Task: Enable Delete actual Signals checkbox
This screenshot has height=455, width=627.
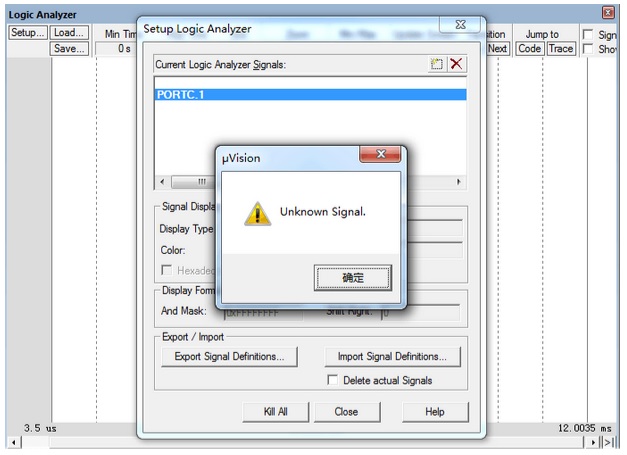Action: pos(332,380)
